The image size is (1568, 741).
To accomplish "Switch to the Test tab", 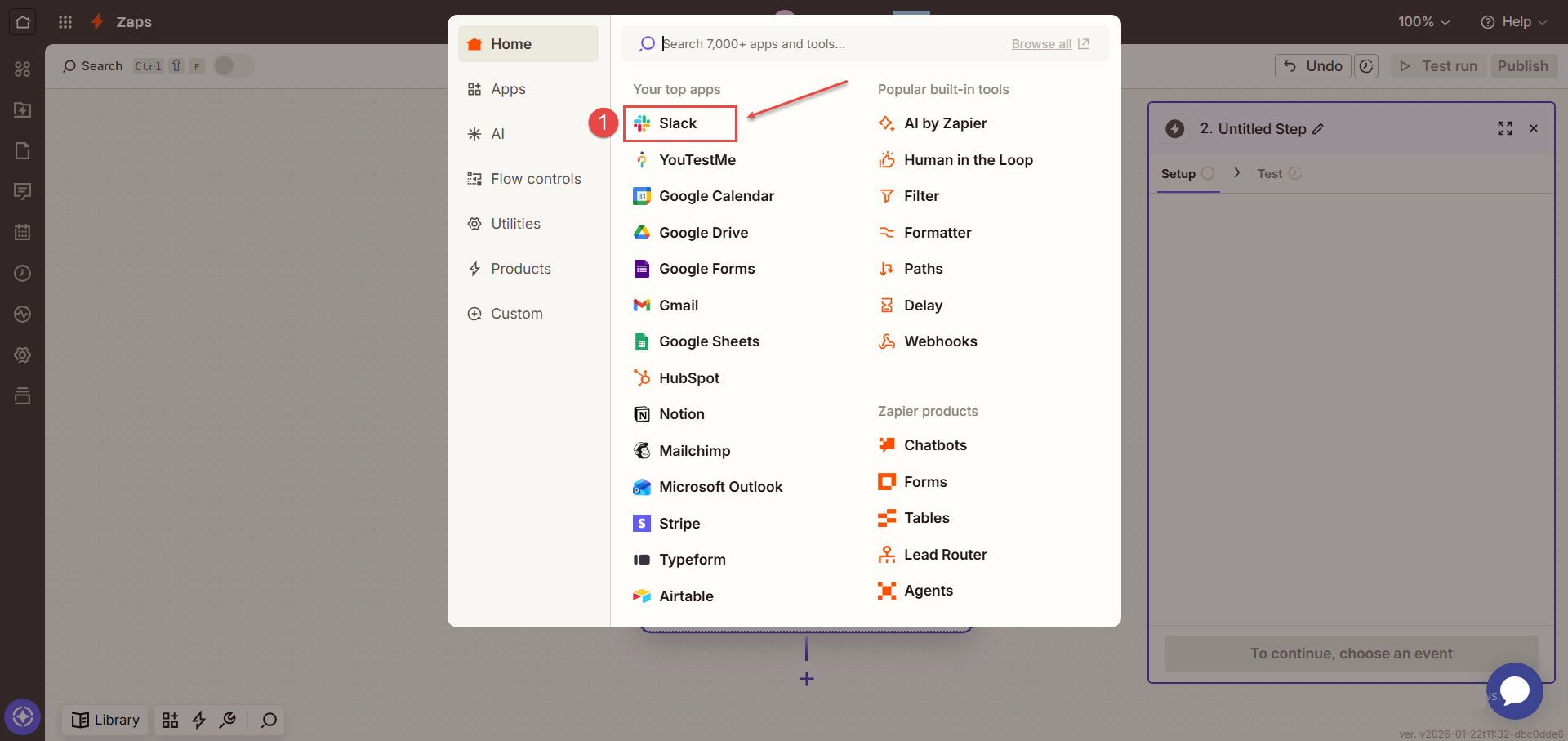I will [1270, 174].
